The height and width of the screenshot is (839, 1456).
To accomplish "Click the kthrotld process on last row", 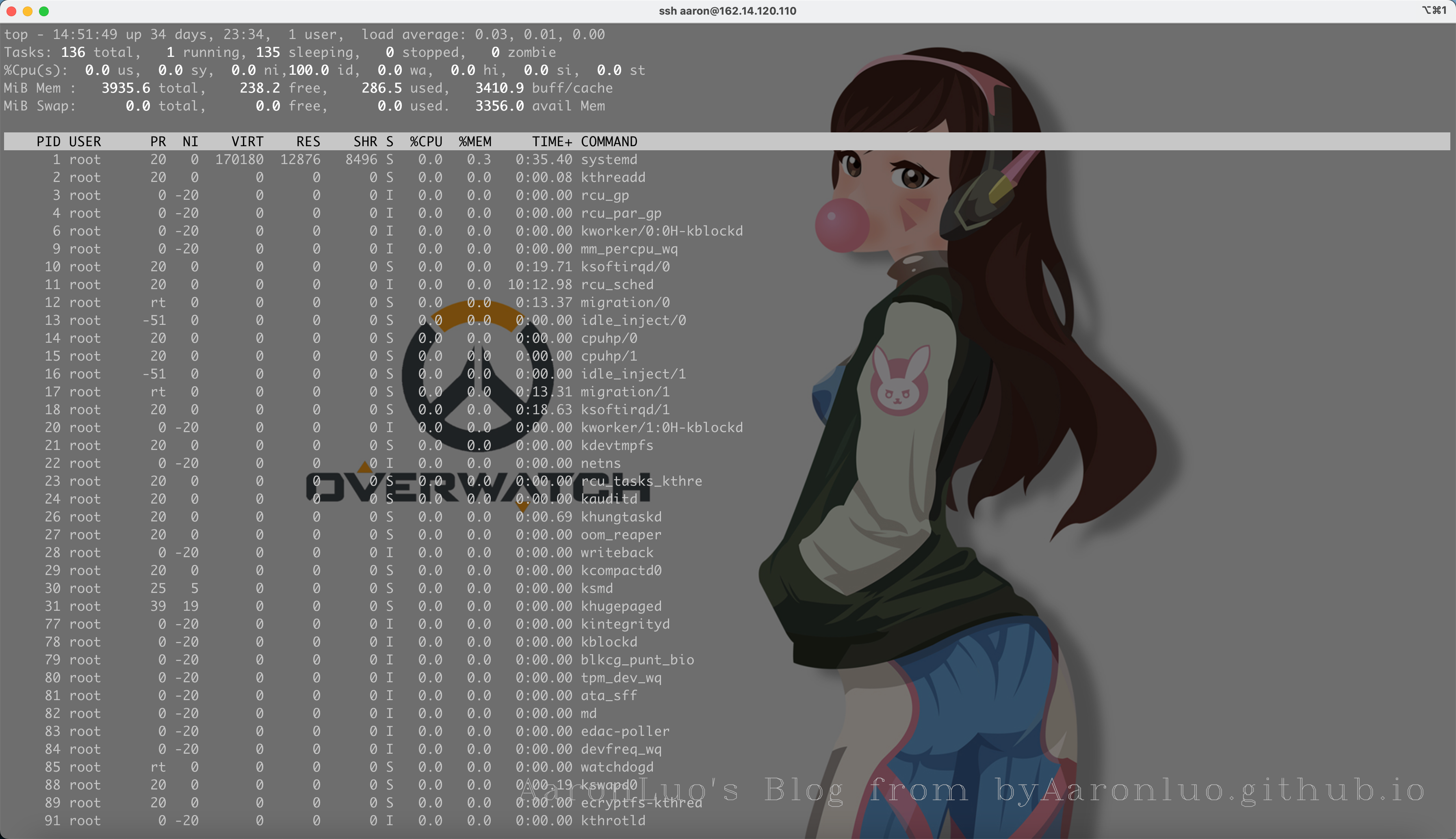I will 613,821.
